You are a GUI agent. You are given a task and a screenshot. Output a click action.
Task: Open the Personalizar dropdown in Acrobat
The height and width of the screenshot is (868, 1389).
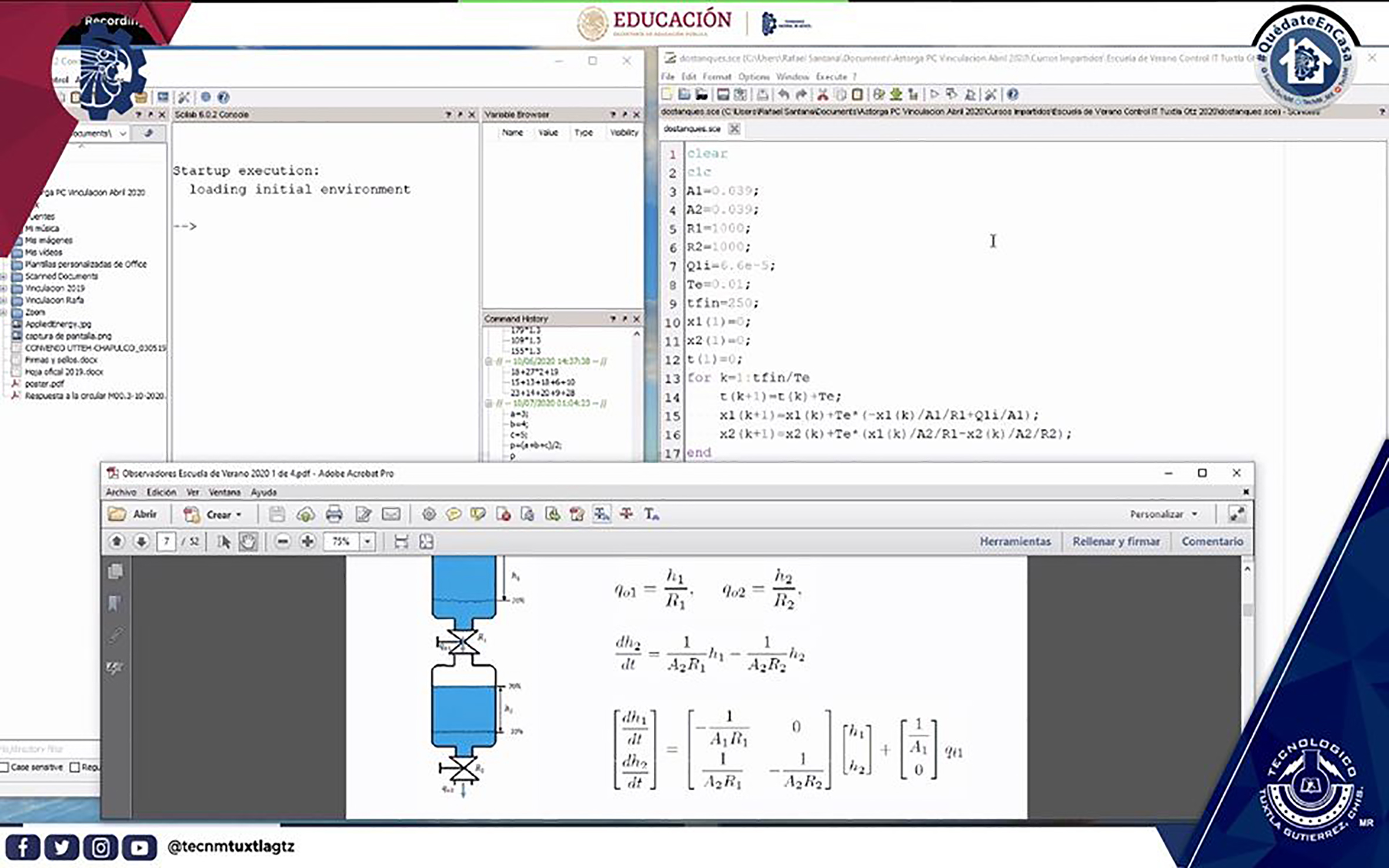click(x=1163, y=515)
